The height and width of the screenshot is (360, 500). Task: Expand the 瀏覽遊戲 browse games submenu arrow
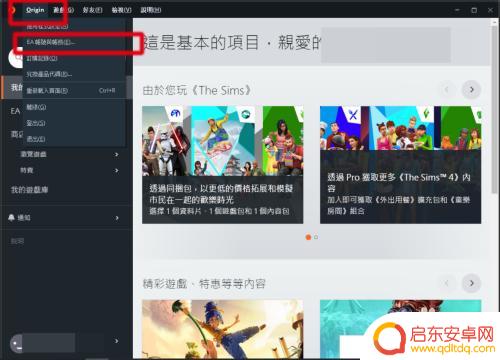[x=116, y=154]
